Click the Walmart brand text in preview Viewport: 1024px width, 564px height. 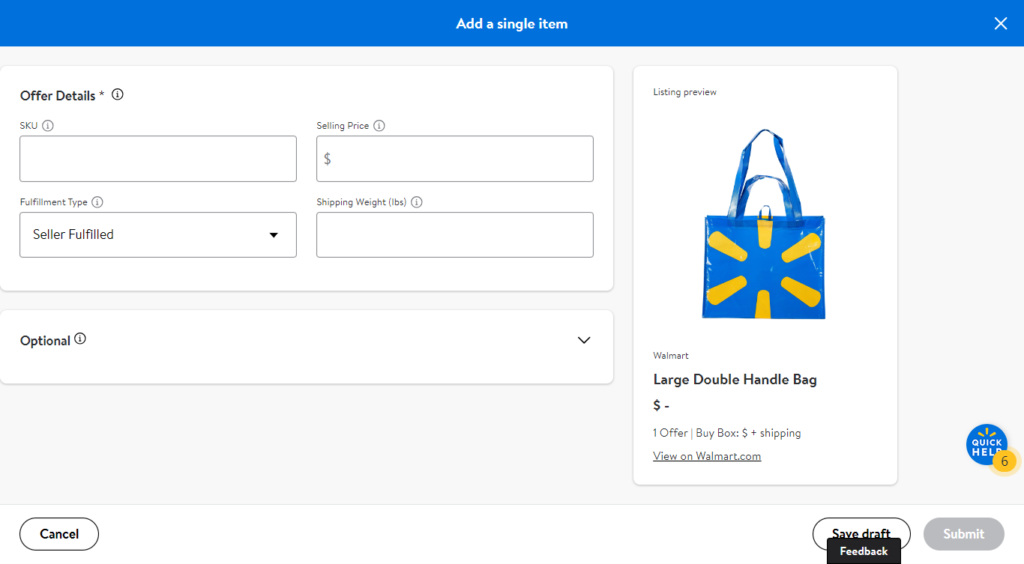point(671,356)
